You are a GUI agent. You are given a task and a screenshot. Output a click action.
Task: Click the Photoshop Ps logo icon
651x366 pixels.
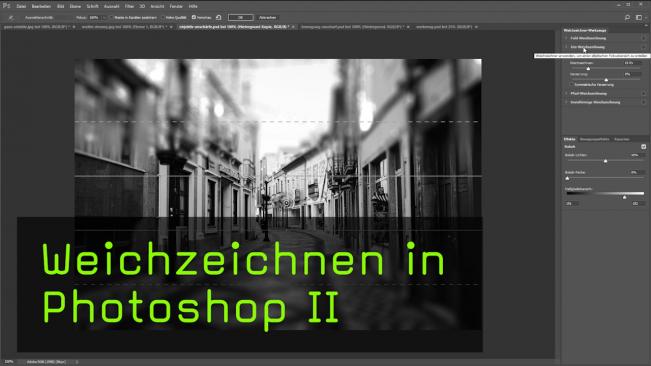tap(6, 5)
